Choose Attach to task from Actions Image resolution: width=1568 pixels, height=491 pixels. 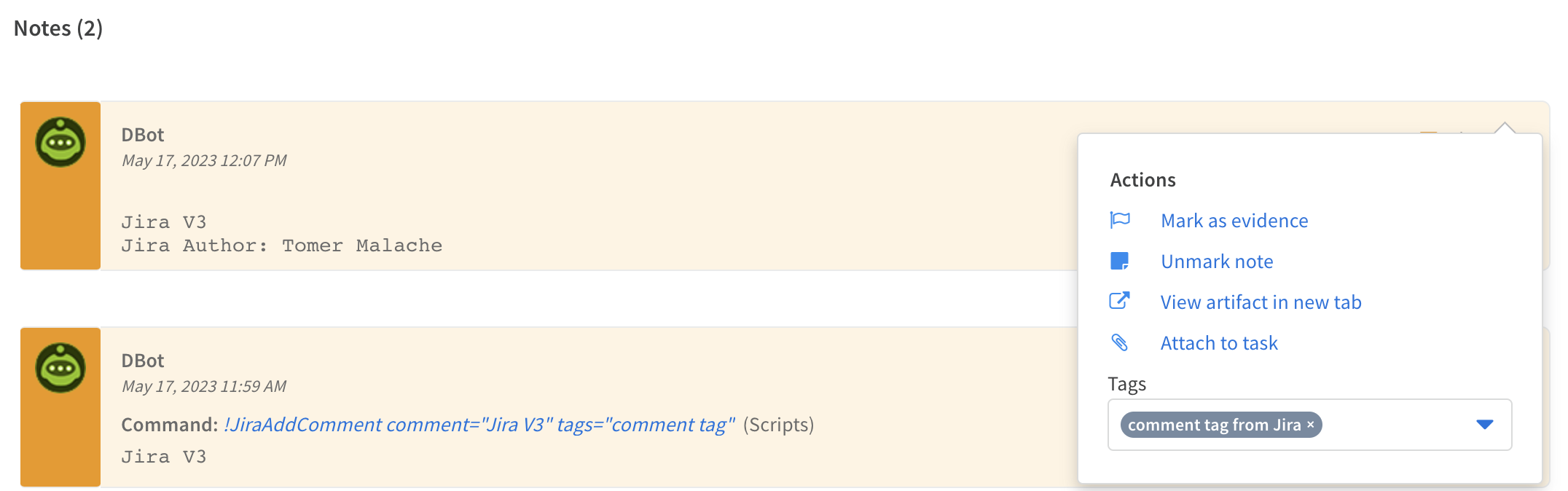(1220, 342)
